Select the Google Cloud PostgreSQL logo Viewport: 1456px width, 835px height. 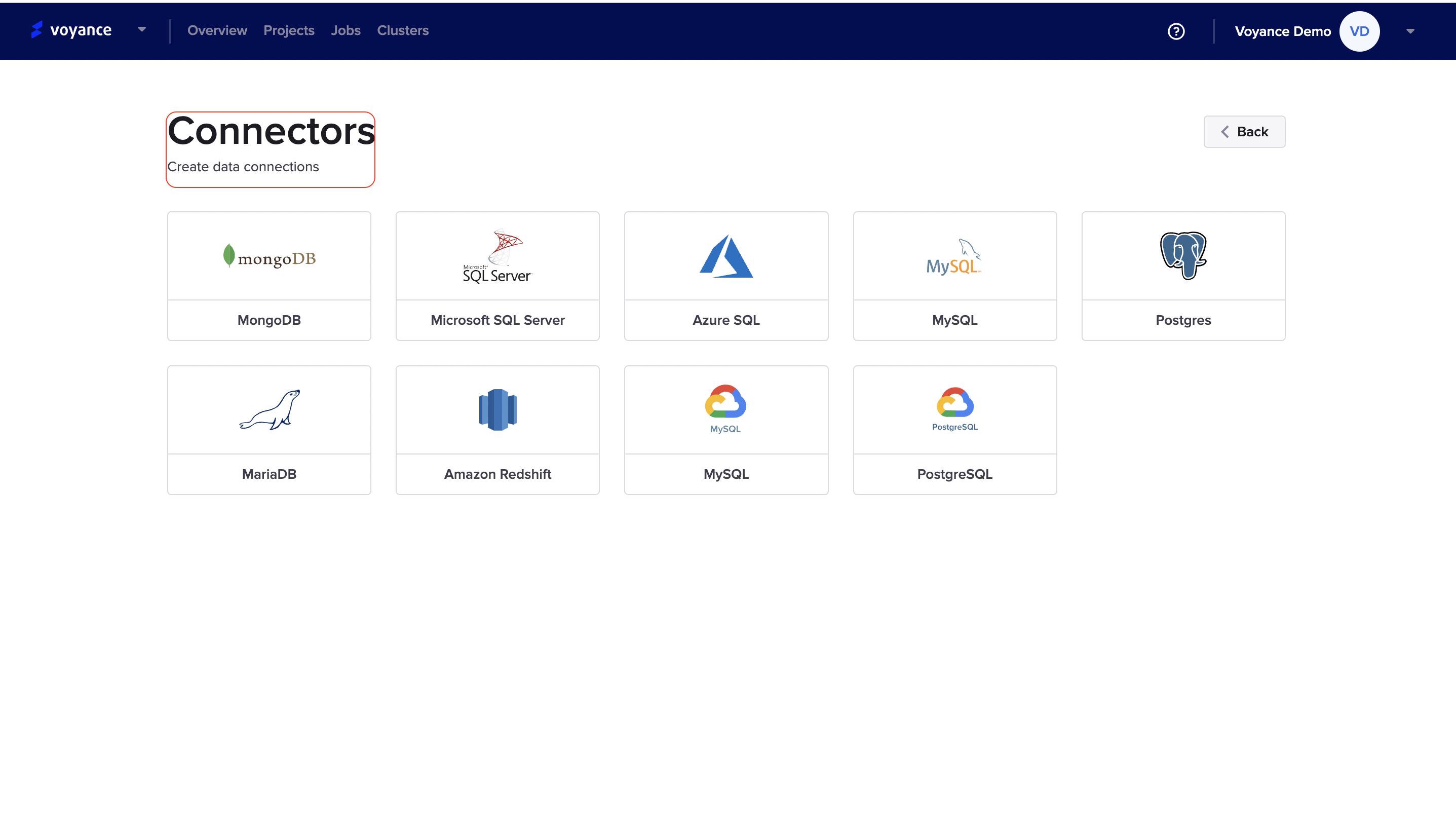pyautogui.click(x=955, y=409)
